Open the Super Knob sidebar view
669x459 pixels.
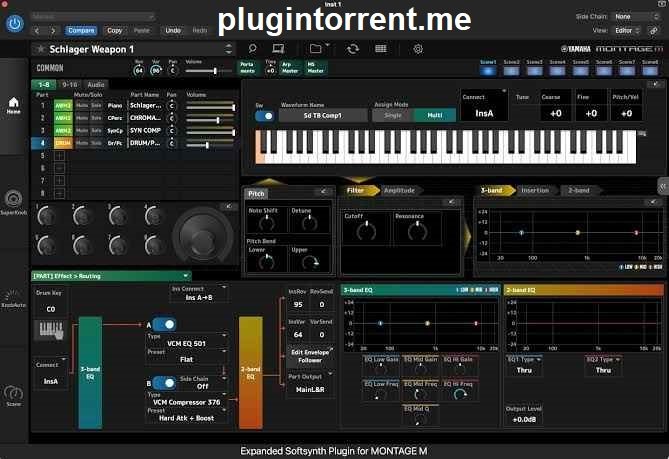(14, 202)
